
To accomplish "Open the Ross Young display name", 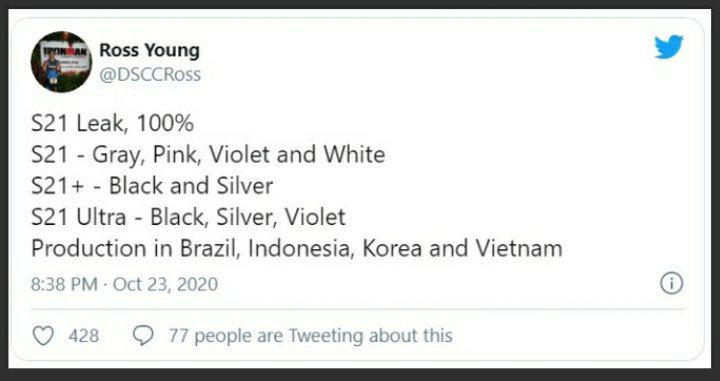I will (150, 50).
